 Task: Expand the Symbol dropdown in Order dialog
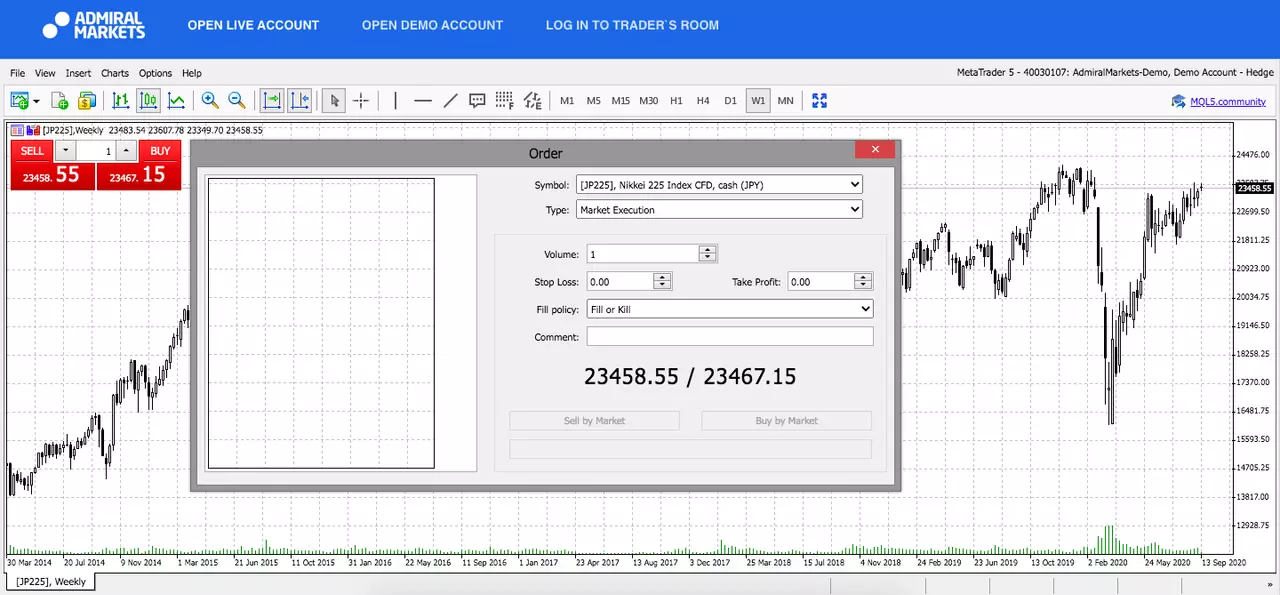coord(719,184)
